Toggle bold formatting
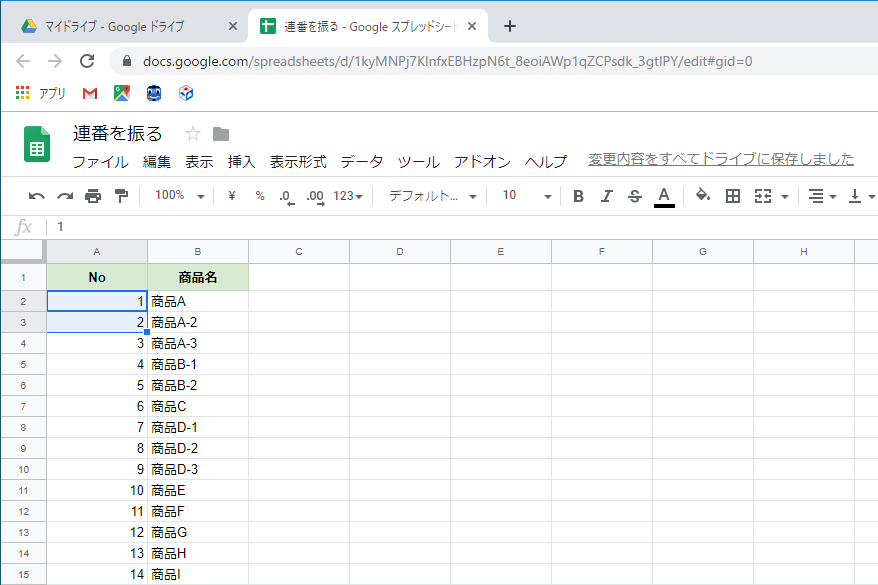 click(577, 196)
